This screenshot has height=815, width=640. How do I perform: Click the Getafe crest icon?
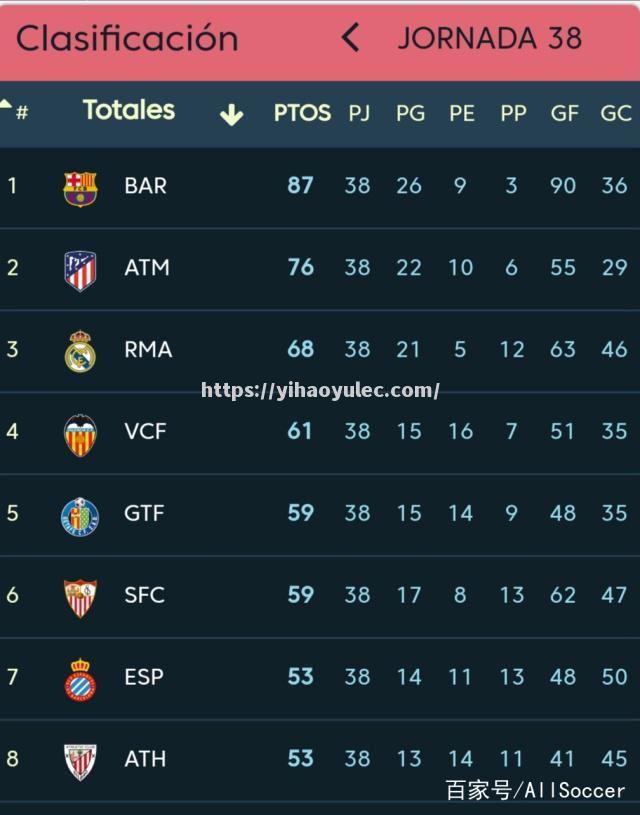80,516
